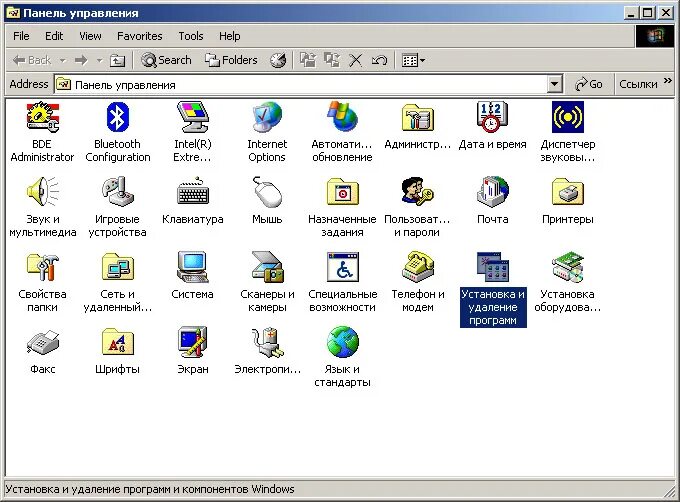Open the BDE Administrator applet
This screenshot has width=680, height=502.
[42, 117]
